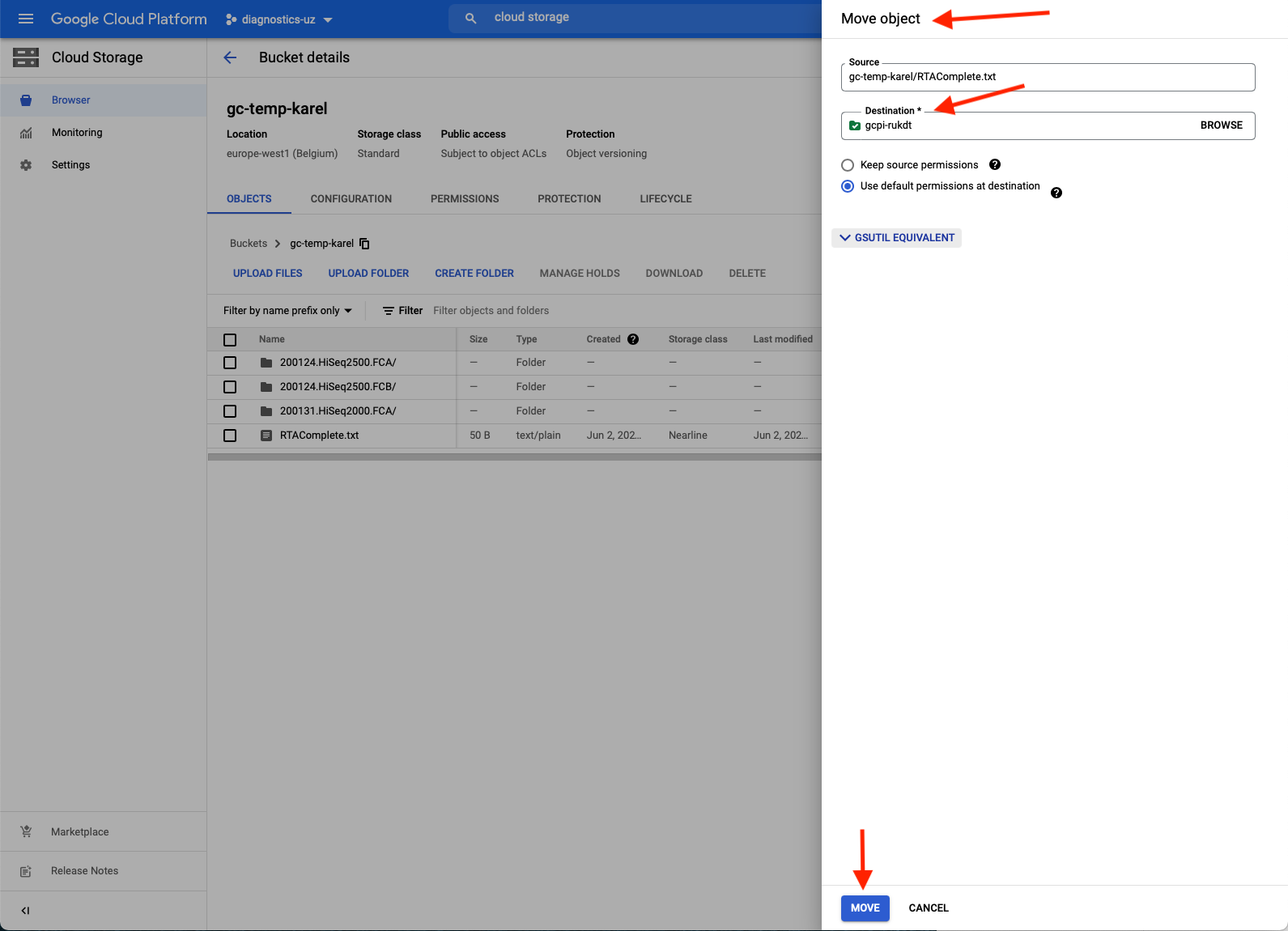This screenshot has height=931, width=1288.
Task: Open the hamburger navigation menu
Action: point(26,19)
